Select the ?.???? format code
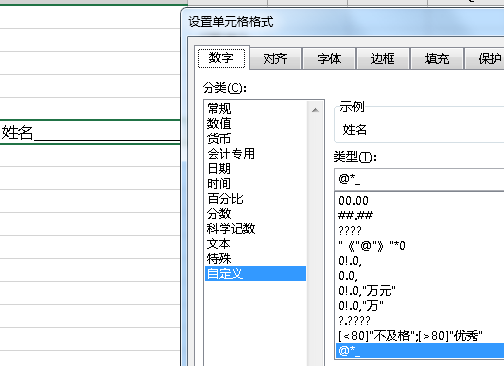 [420, 321]
